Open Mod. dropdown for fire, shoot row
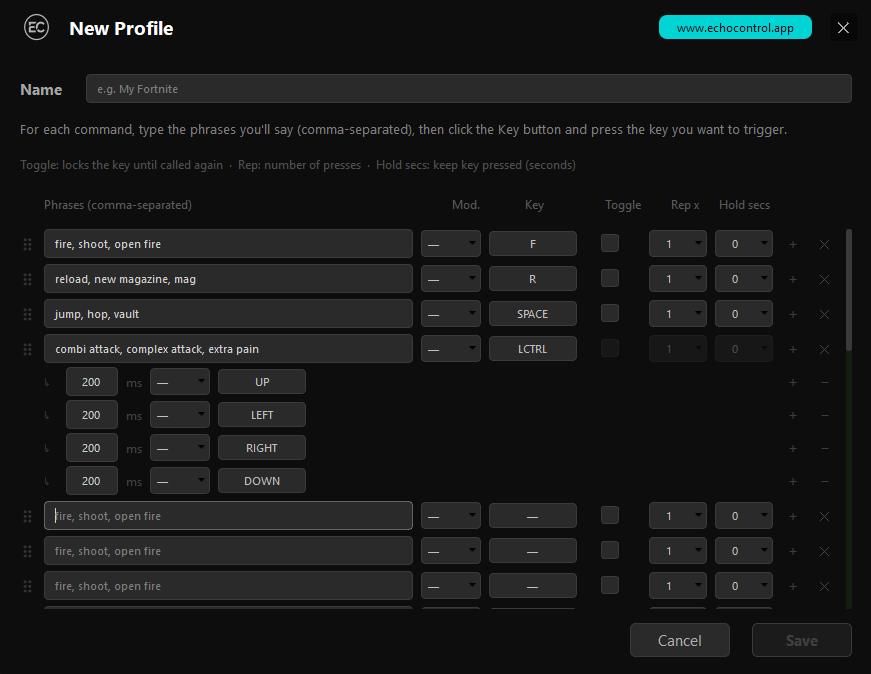 coord(450,244)
